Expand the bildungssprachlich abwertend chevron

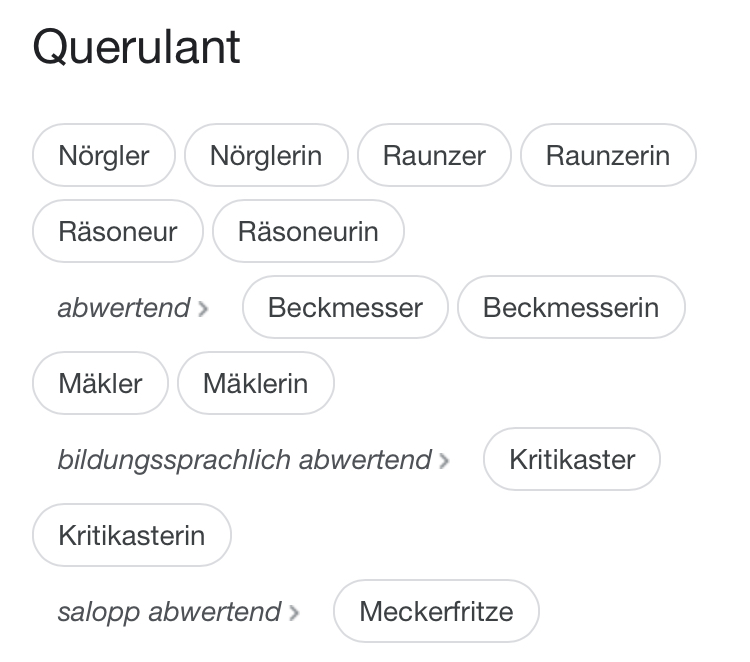(445, 461)
